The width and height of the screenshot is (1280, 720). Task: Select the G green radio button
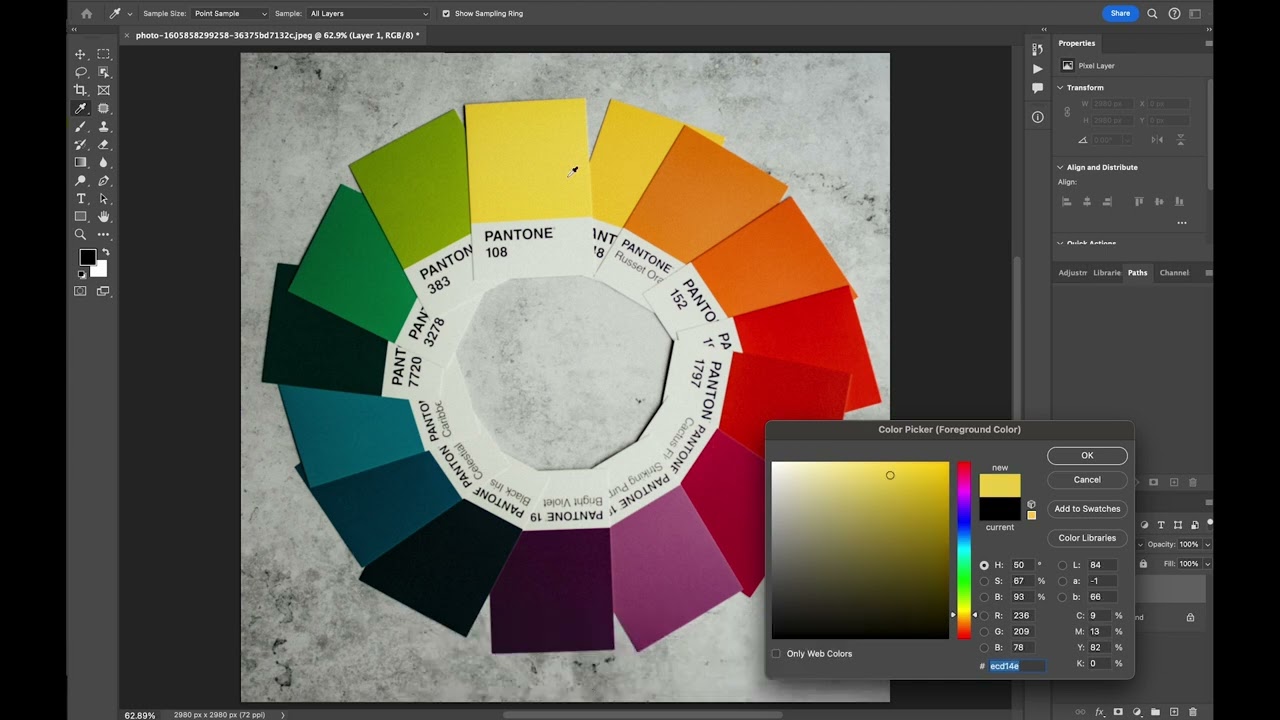pyautogui.click(x=984, y=632)
